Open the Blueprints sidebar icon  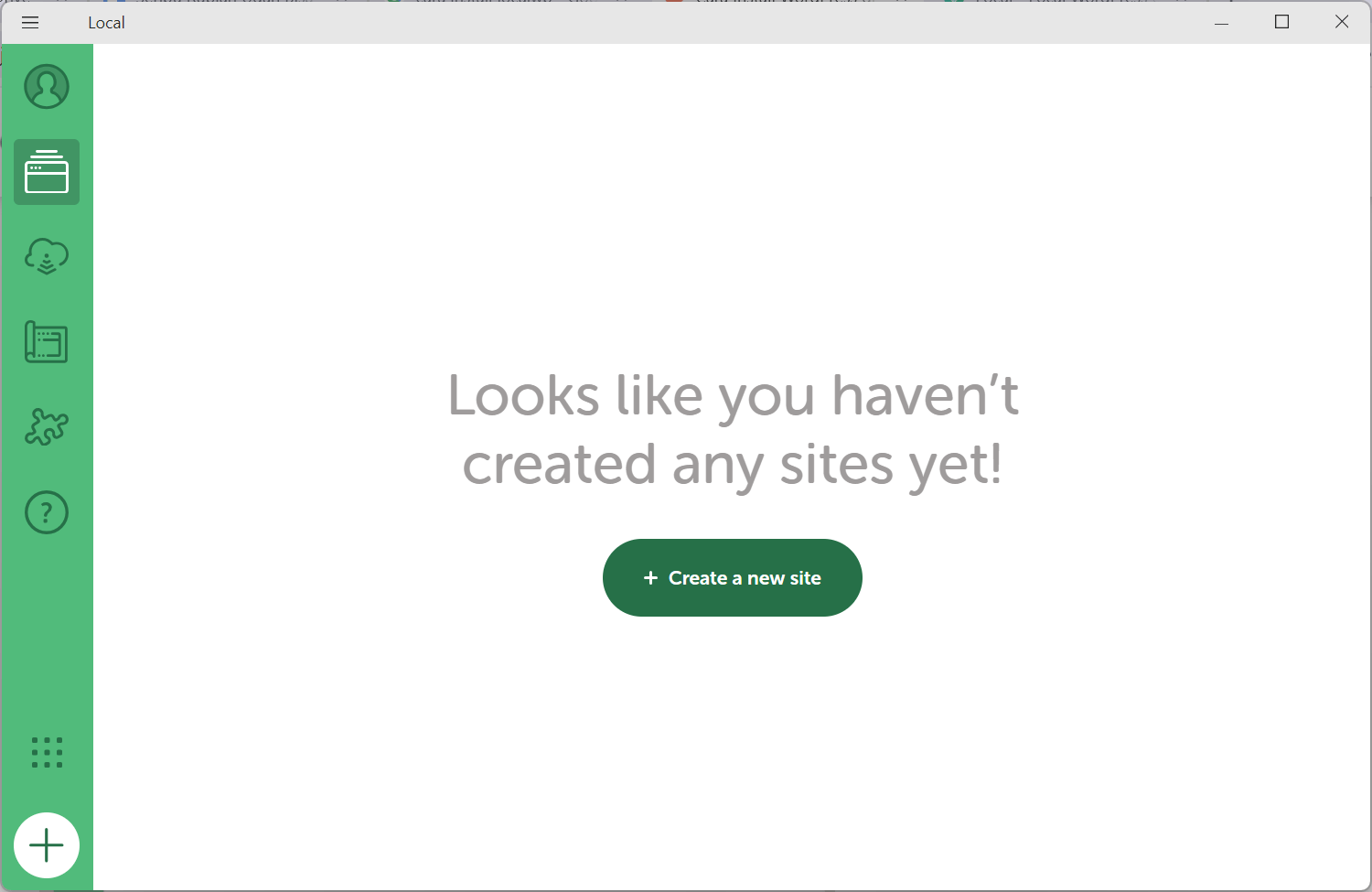pyautogui.click(x=47, y=342)
